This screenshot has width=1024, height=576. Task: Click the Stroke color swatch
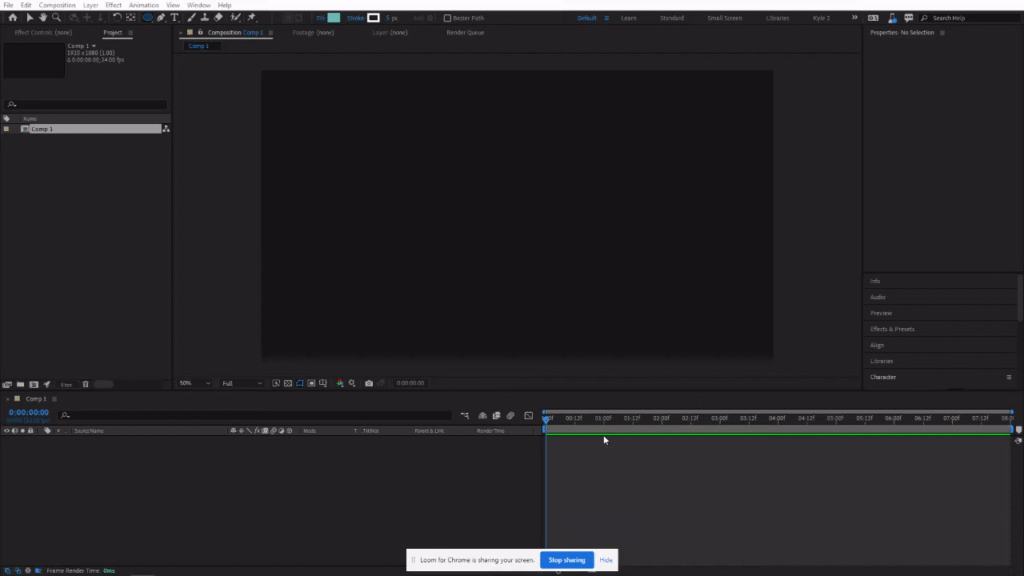374,18
